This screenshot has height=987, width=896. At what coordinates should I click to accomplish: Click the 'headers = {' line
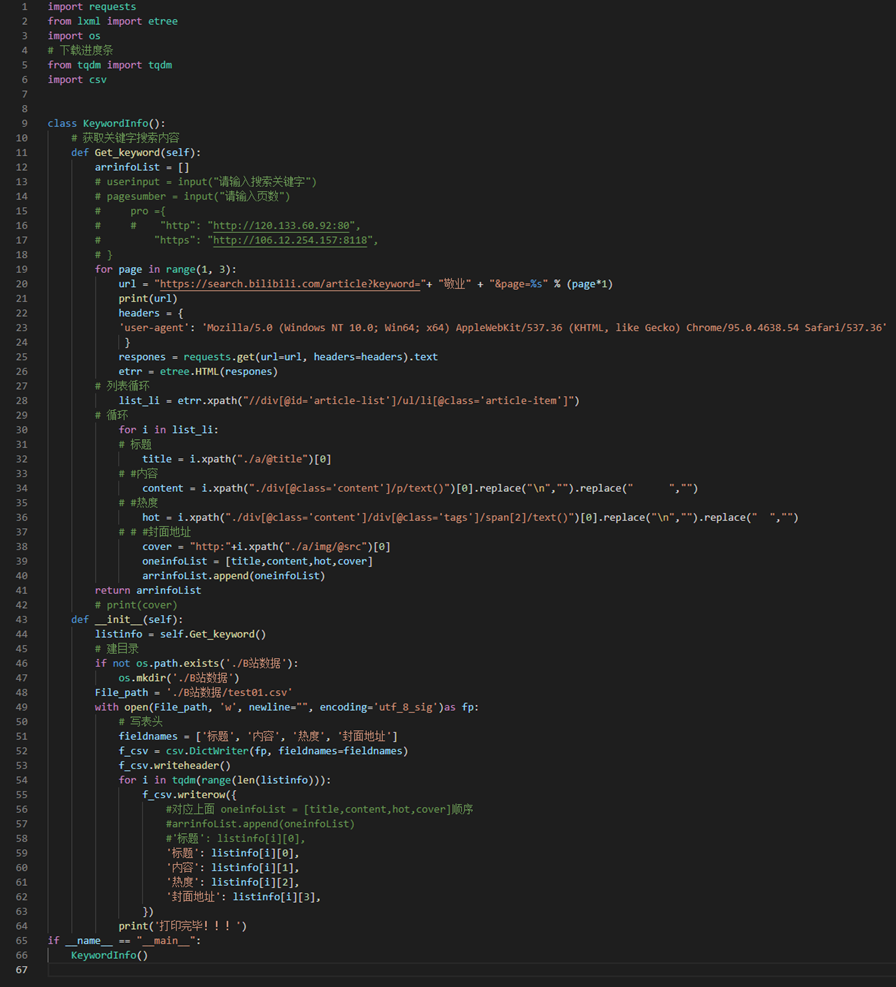coord(151,313)
